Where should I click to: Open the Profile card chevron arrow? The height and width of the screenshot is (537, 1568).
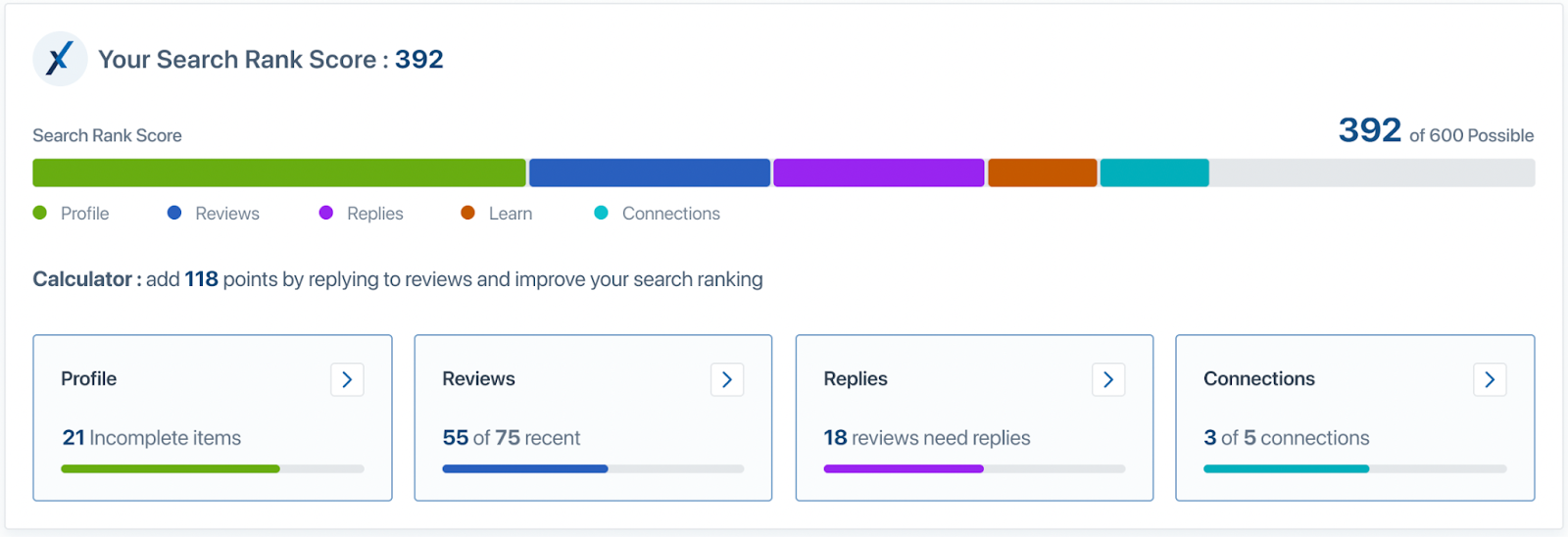click(347, 380)
